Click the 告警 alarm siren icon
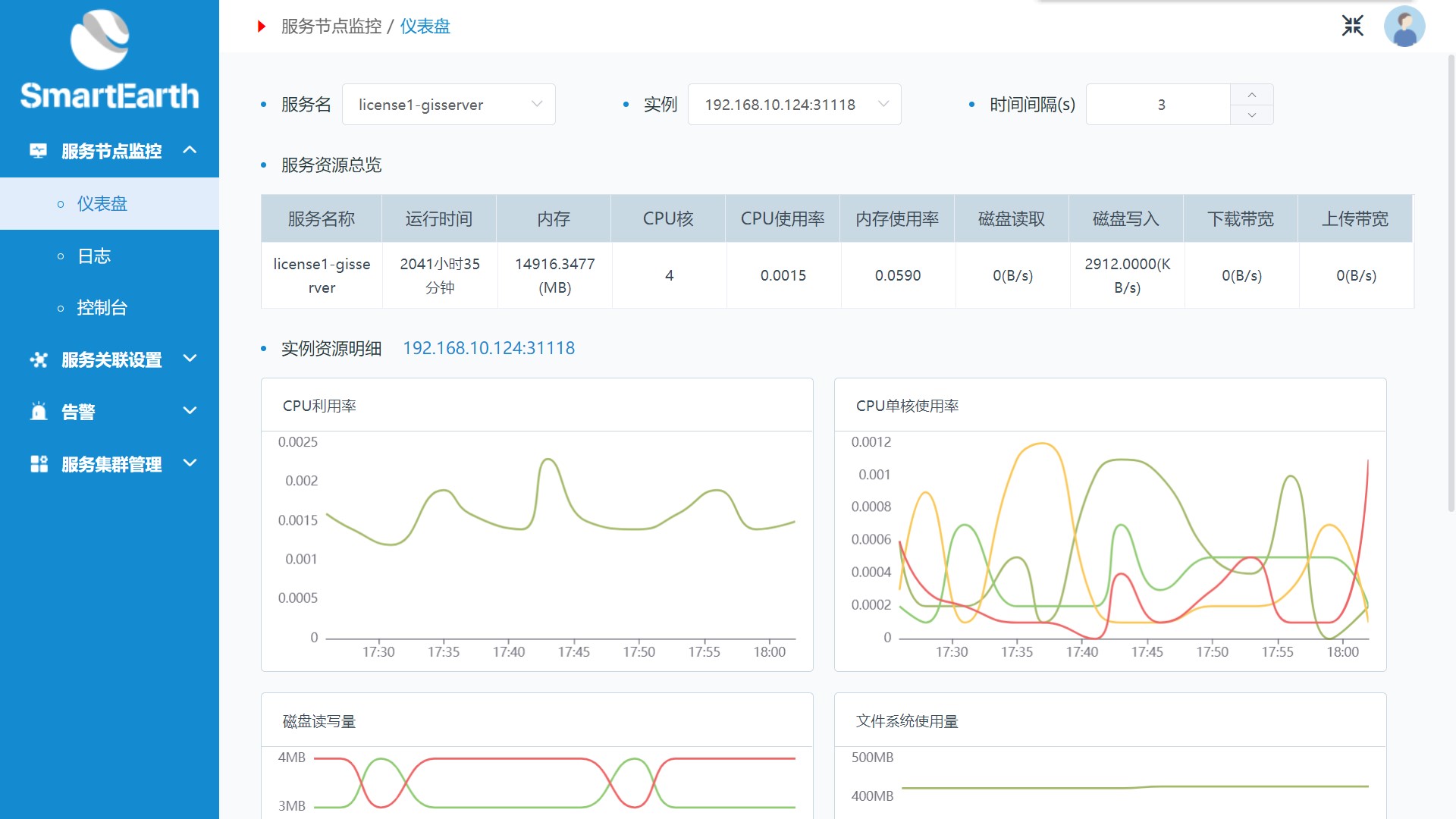This screenshot has height=819, width=1456. click(38, 412)
